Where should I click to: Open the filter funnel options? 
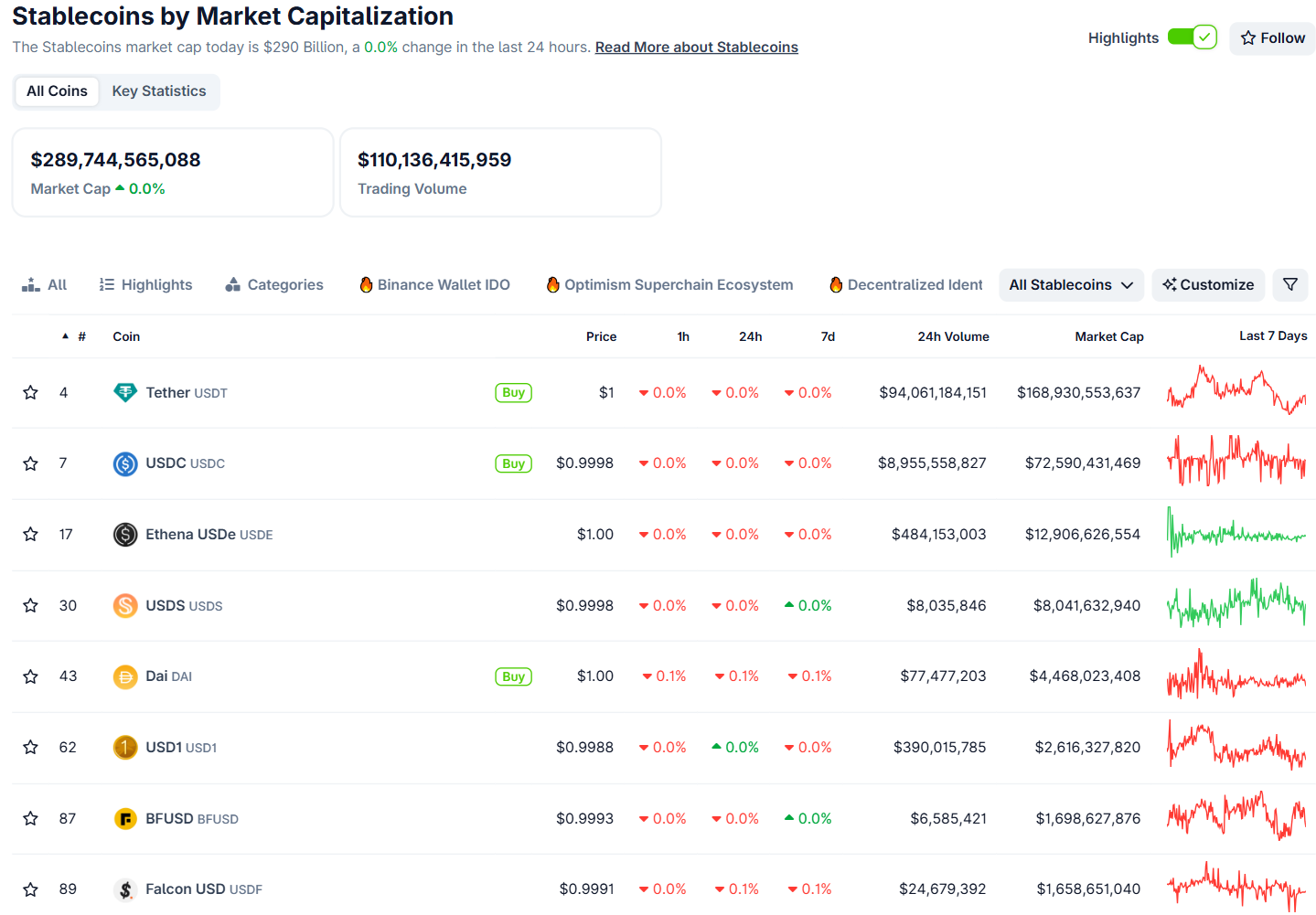coord(1290,284)
